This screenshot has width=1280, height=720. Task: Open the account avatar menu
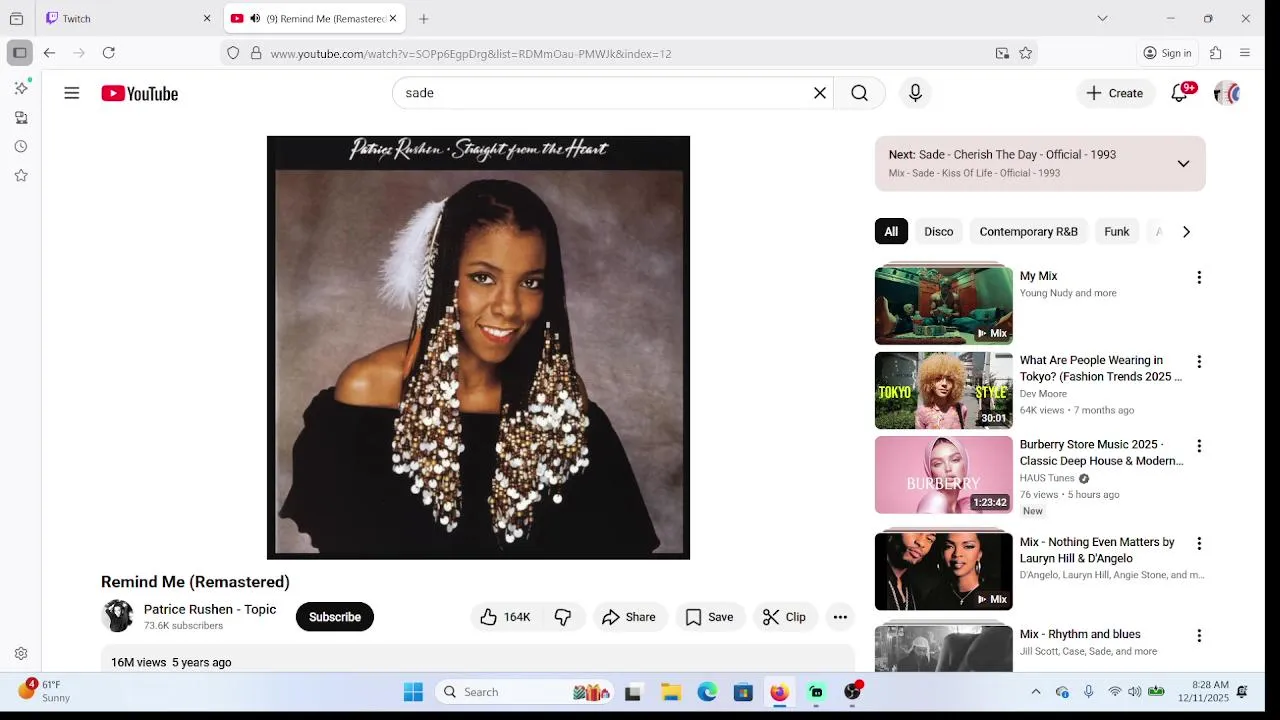1226,93
